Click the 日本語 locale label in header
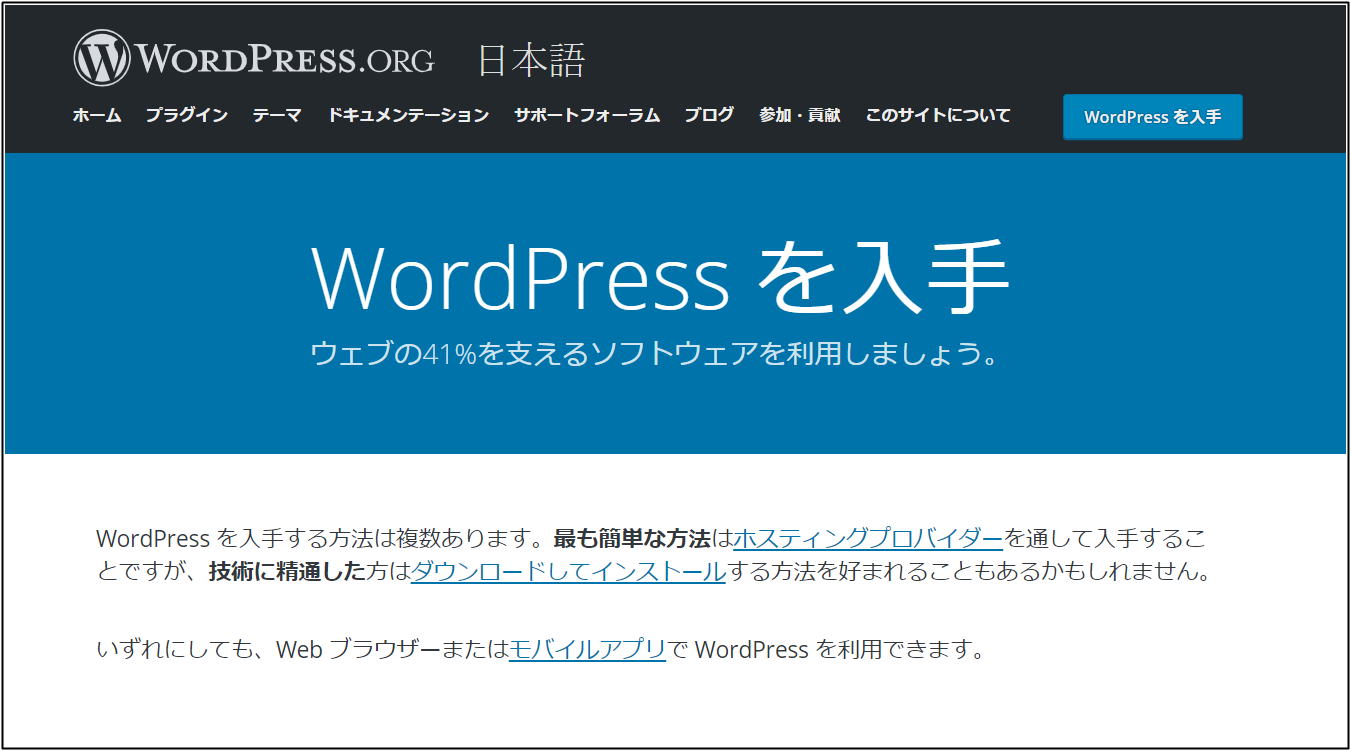Viewport: 1351px width, 751px height. point(531,60)
